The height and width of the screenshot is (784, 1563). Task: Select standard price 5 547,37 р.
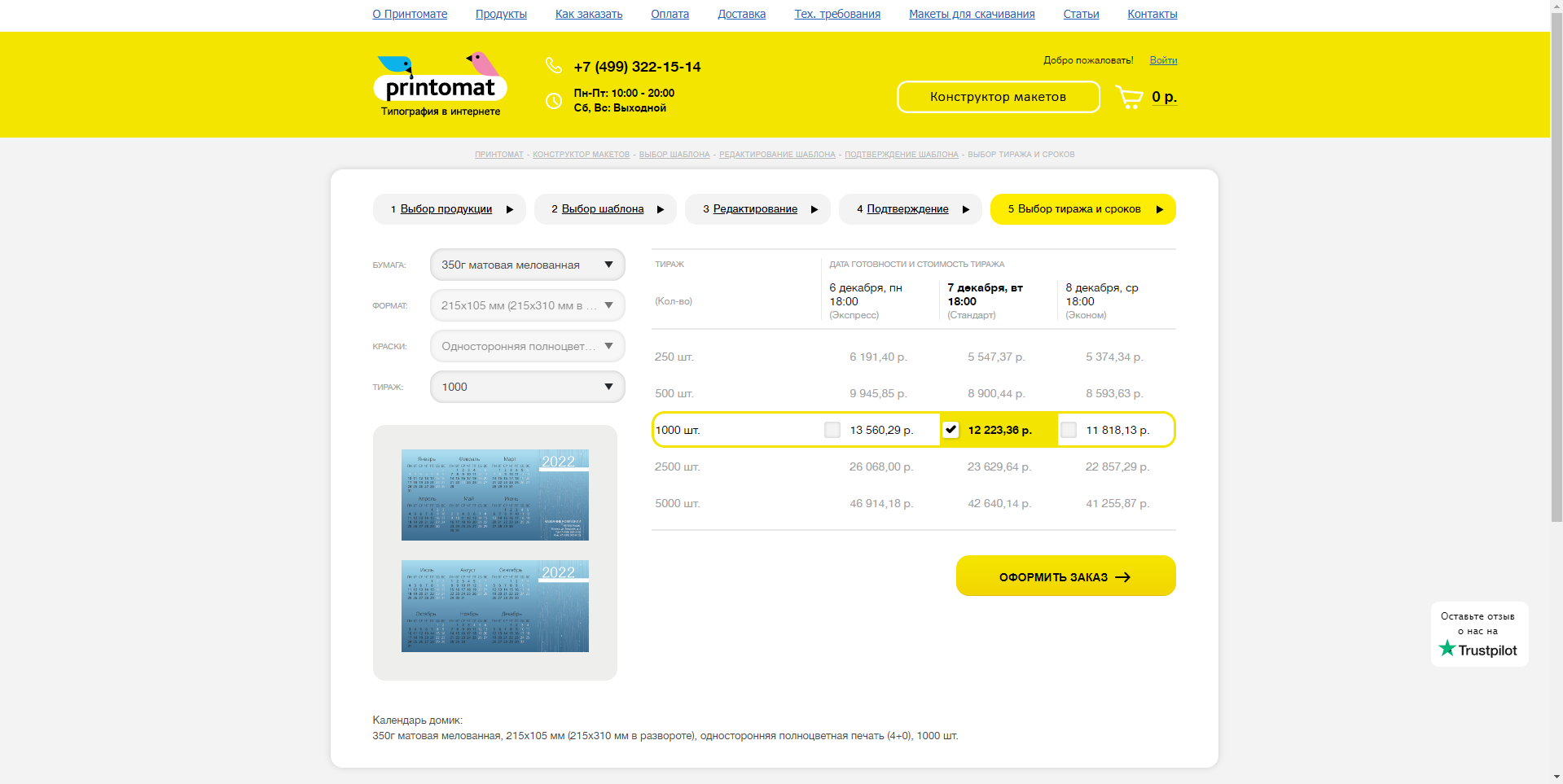point(996,357)
